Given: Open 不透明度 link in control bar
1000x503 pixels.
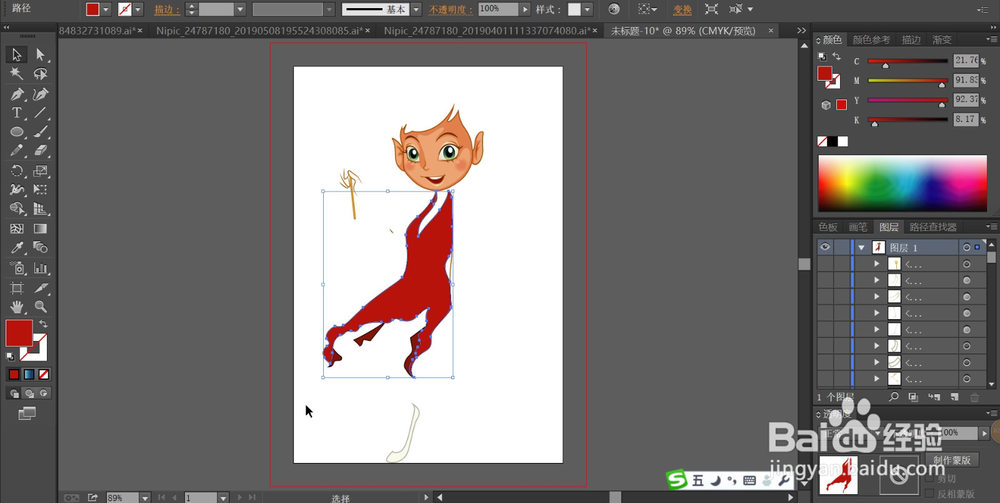Looking at the screenshot, I should click(451, 10).
